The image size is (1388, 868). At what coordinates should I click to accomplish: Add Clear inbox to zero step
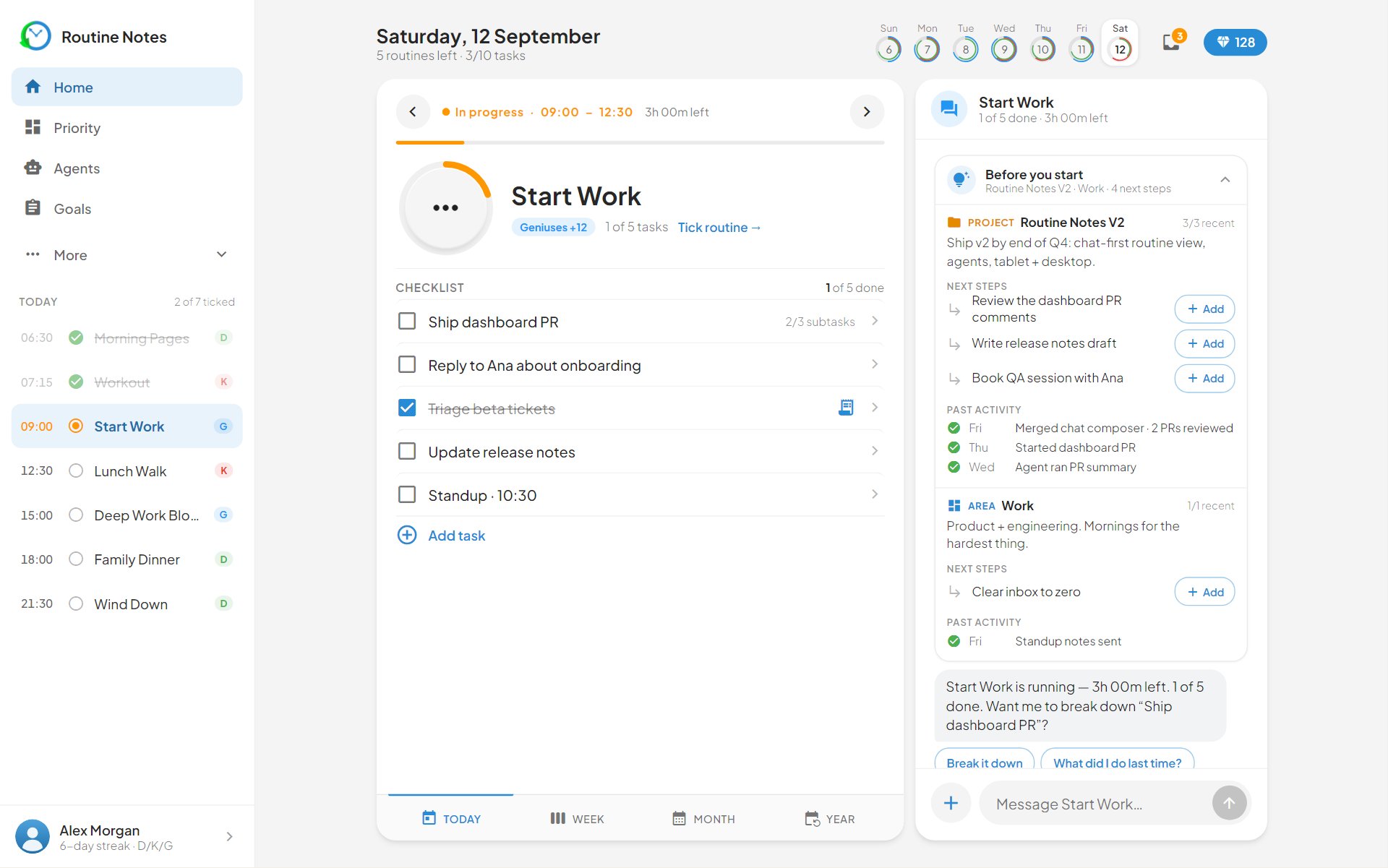[1204, 592]
